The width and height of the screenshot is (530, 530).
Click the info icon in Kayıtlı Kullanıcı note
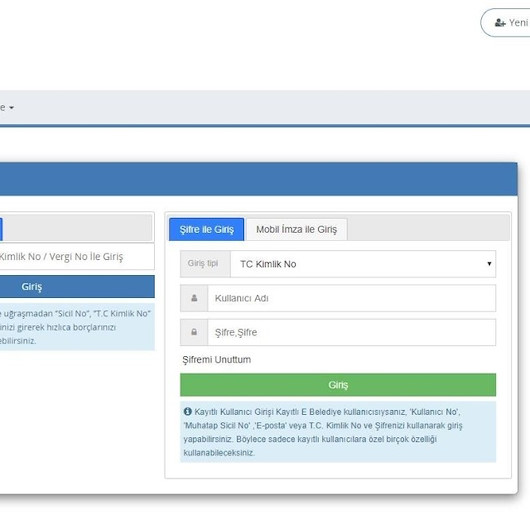188,411
